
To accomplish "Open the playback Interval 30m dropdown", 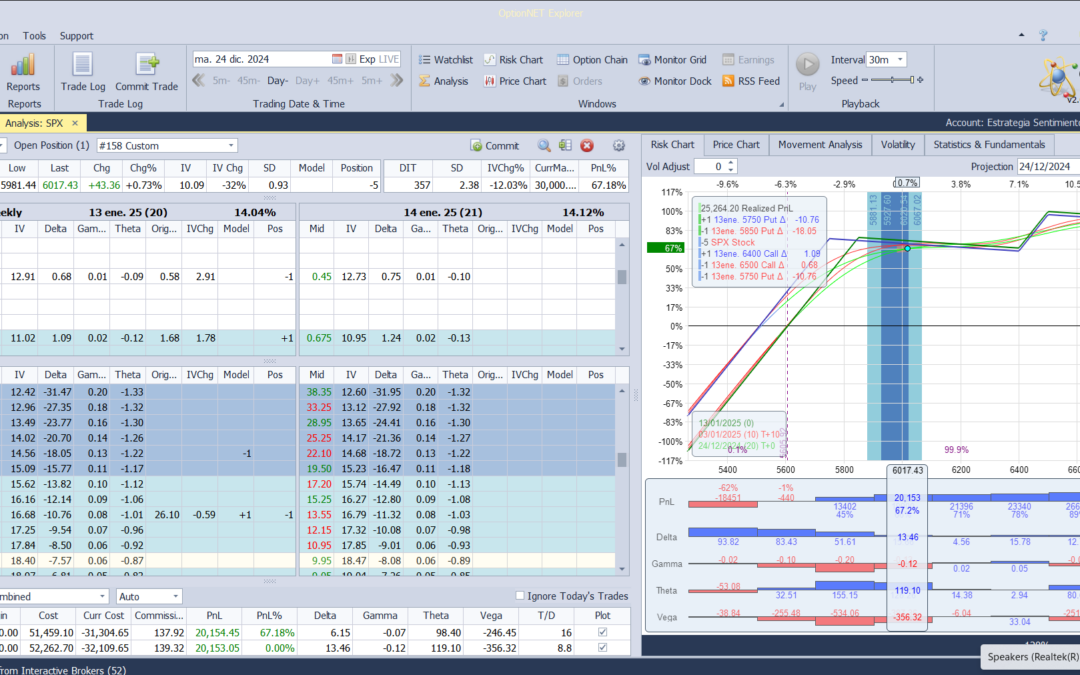I will click(899, 60).
